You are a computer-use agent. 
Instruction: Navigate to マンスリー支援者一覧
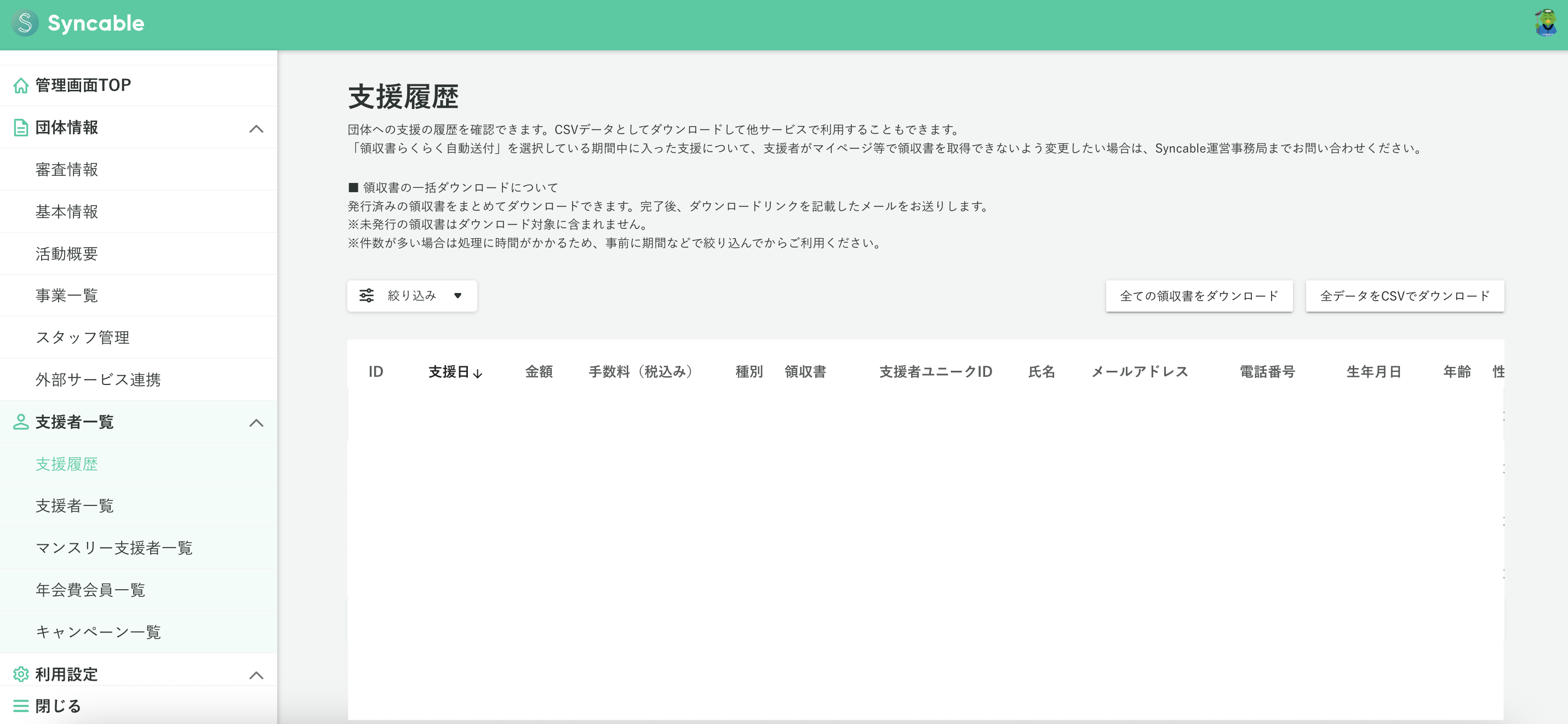(x=115, y=548)
